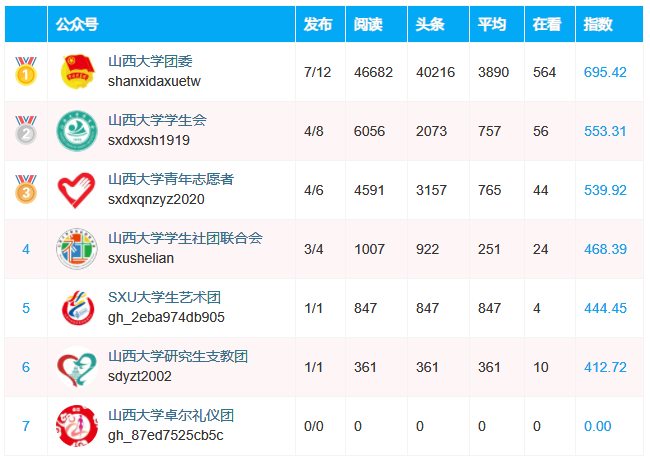Open the 山西大学学生会 account link

click(158, 120)
